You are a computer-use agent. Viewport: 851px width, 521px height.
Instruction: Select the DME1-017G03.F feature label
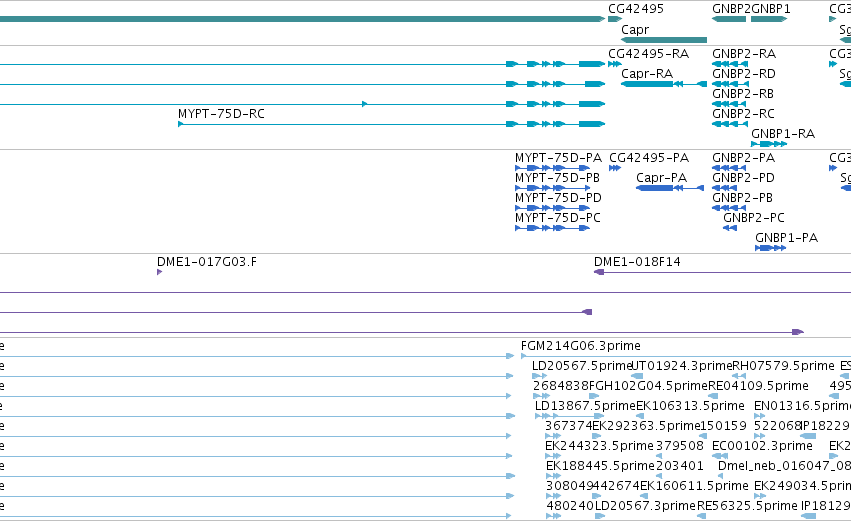click(x=207, y=262)
